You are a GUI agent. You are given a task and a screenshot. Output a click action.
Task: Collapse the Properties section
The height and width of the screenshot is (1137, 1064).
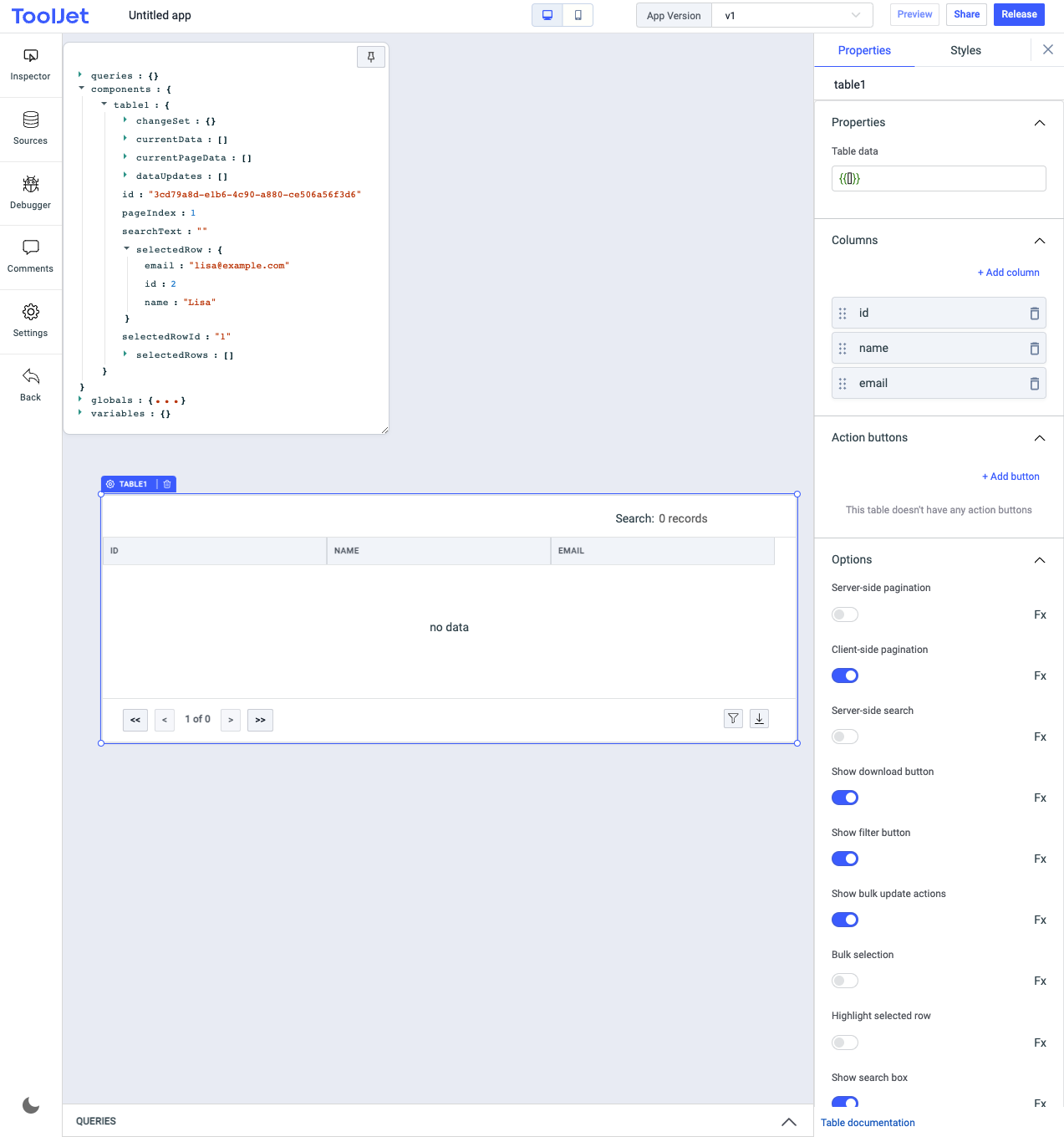tap(1040, 123)
